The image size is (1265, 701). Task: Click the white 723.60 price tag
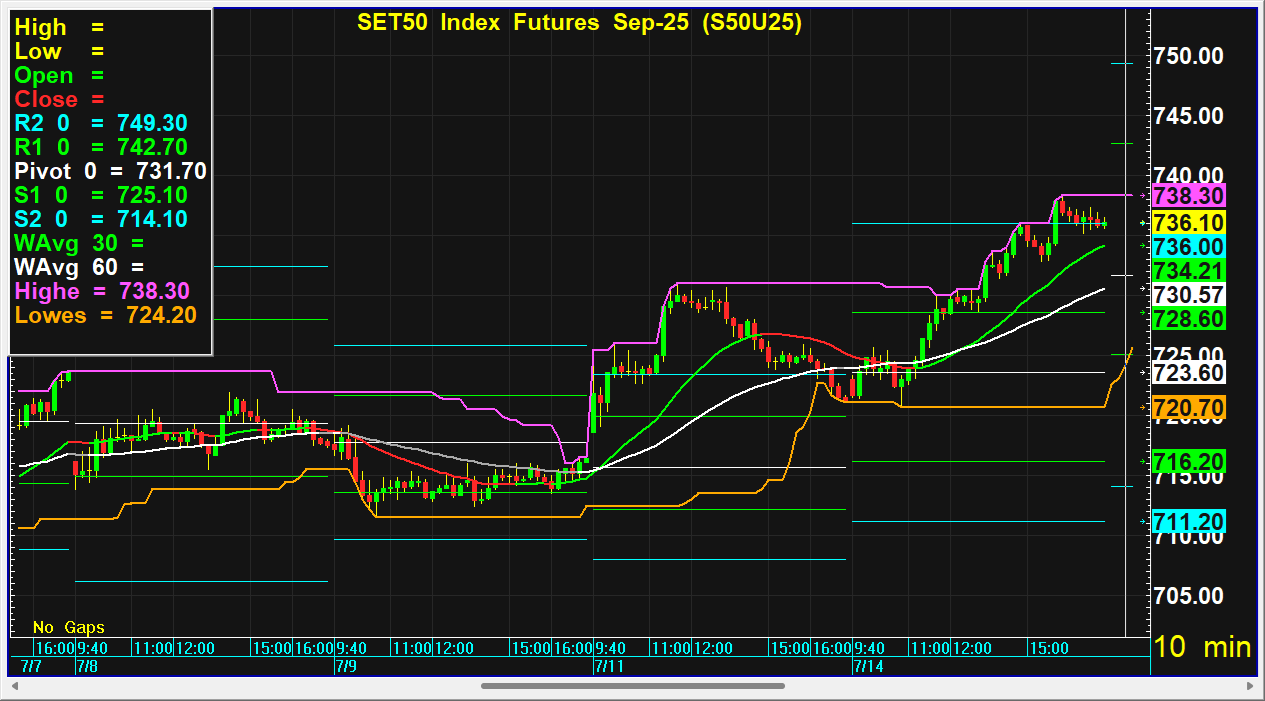click(1189, 373)
